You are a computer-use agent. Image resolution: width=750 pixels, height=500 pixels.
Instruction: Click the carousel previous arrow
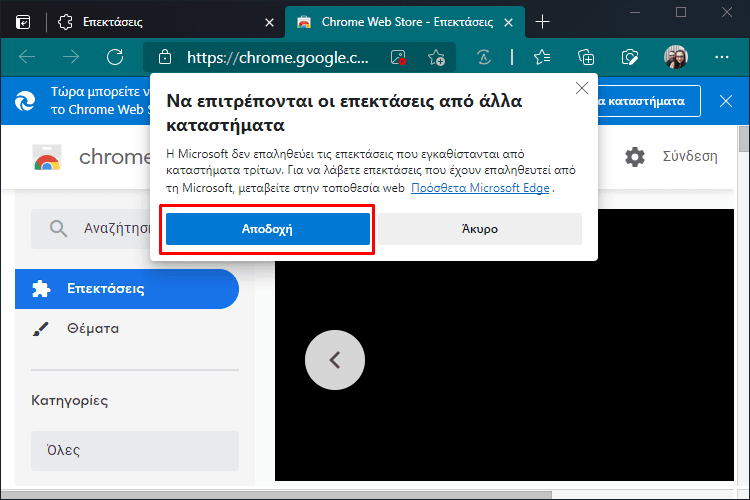point(335,360)
